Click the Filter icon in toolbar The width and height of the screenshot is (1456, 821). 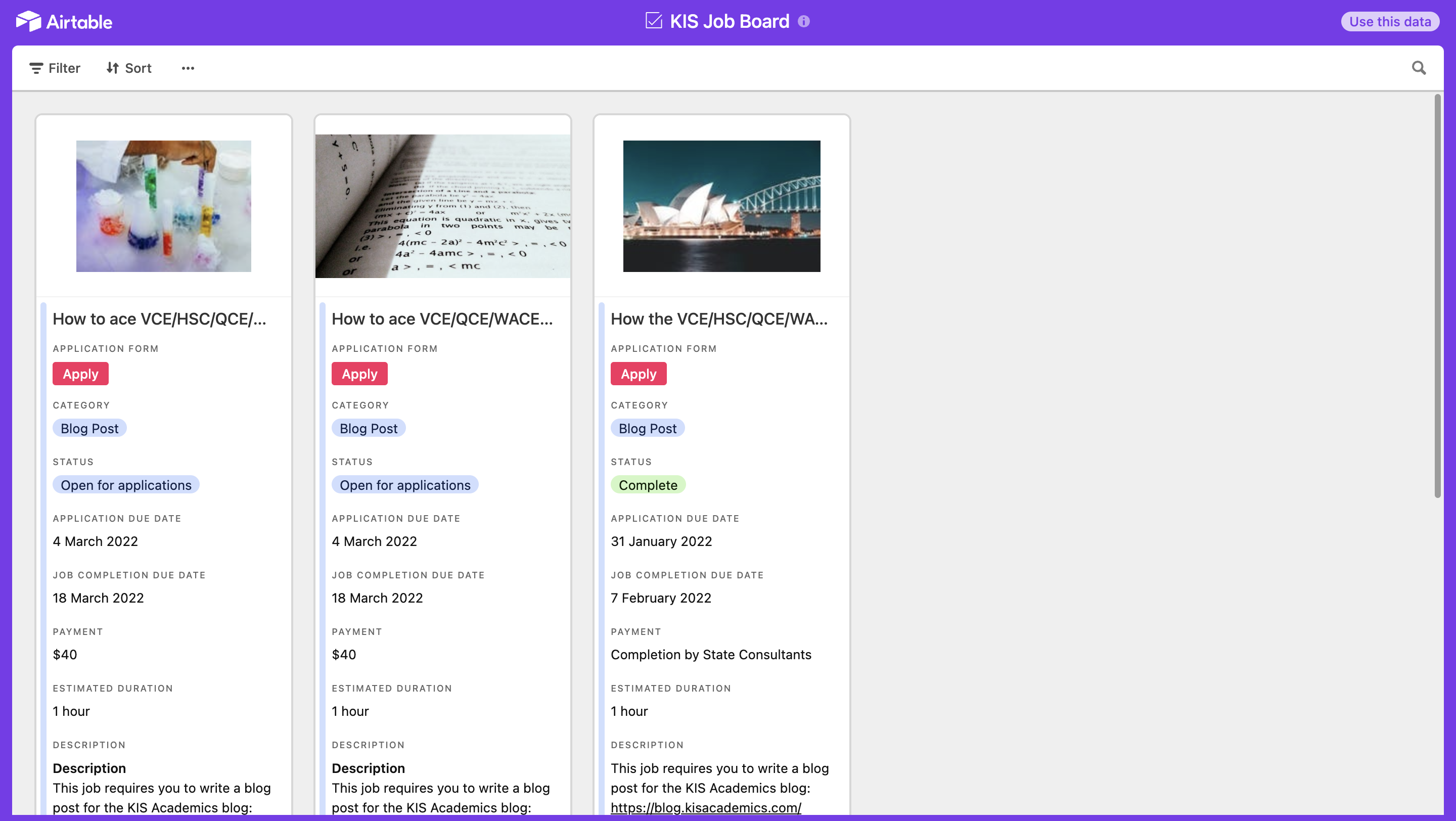click(x=36, y=68)
